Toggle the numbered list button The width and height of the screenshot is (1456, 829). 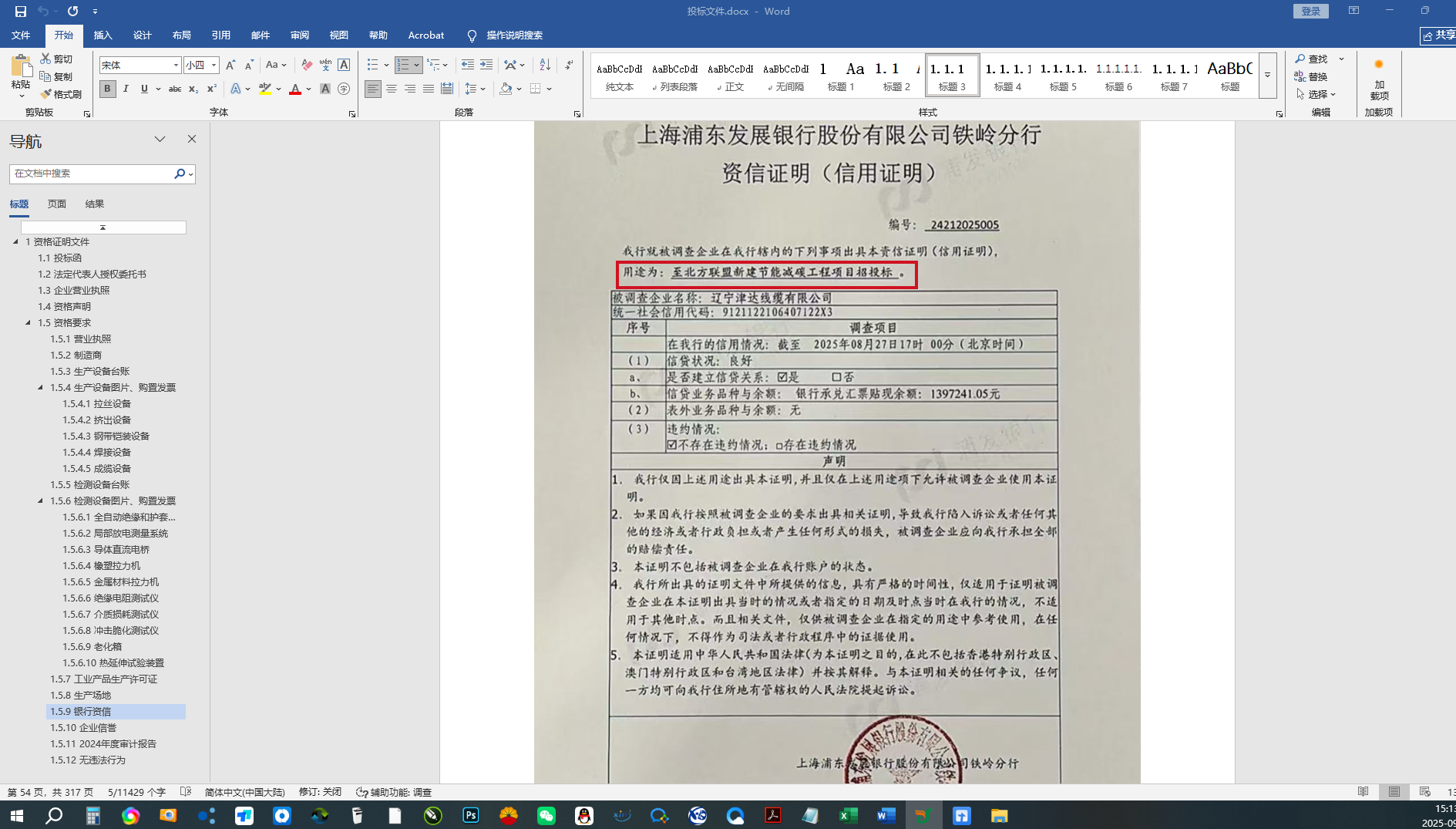pyautogui.click(x=403, y=65)
